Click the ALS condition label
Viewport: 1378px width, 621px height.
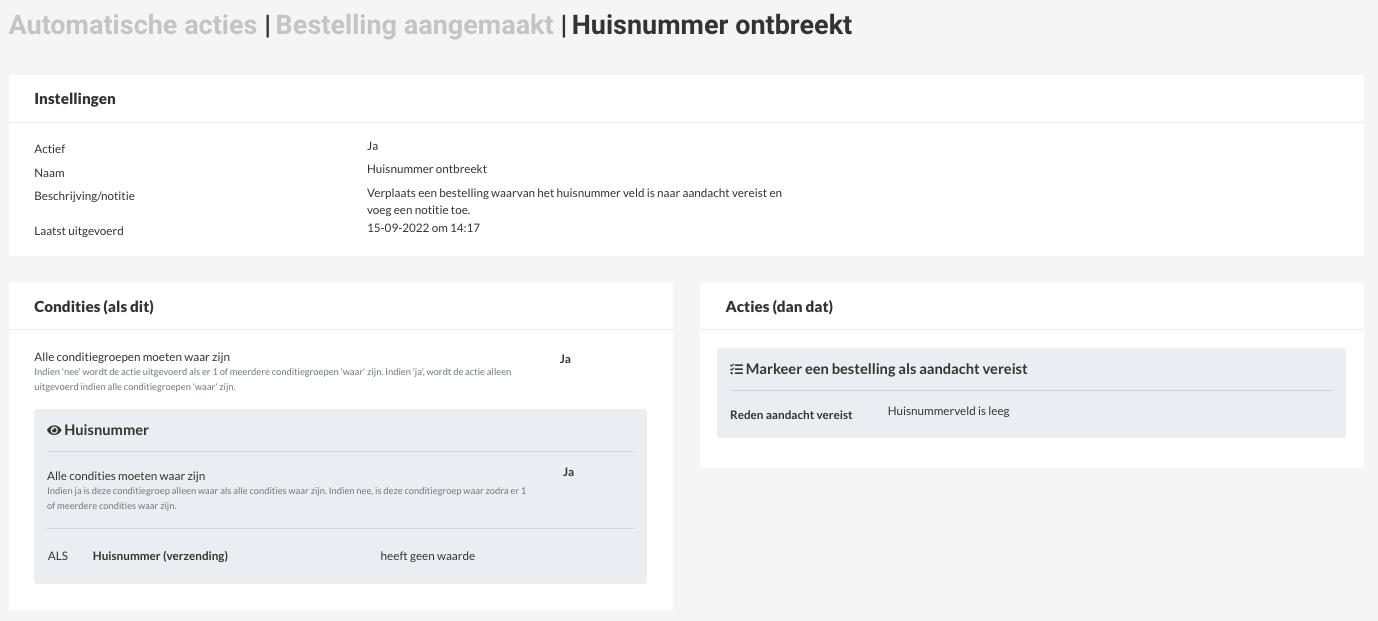57,556
